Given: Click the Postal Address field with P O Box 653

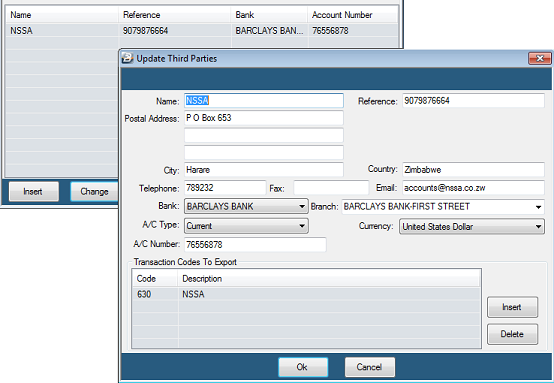Looking at the screenshot, I should (264, 118).
